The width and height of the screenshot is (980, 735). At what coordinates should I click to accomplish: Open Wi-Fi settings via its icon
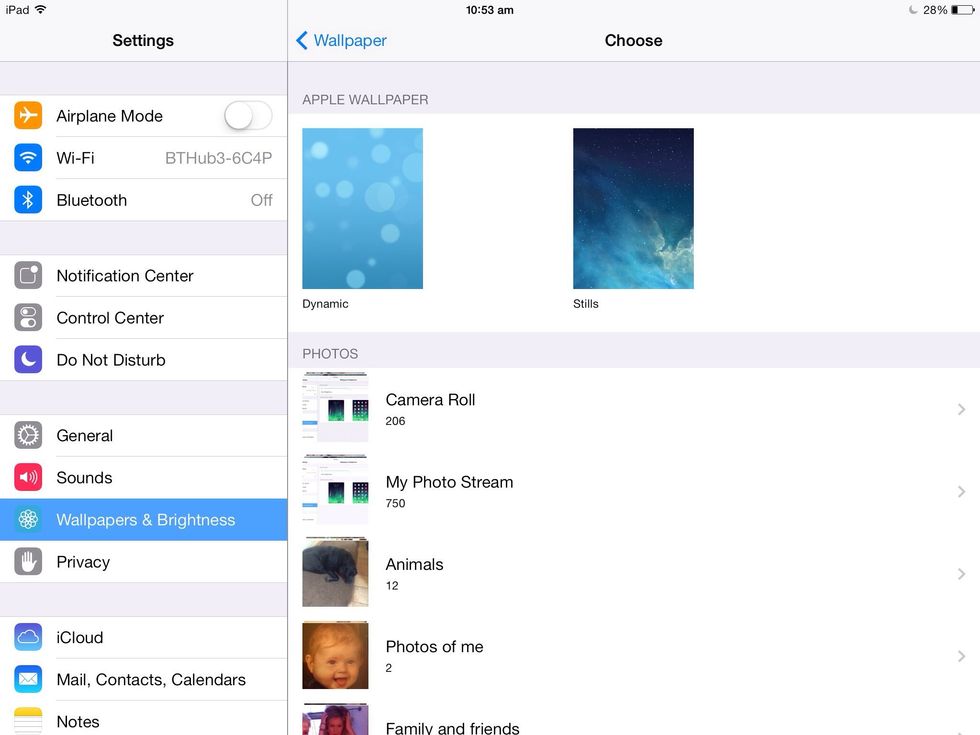(x=28, y=158)
